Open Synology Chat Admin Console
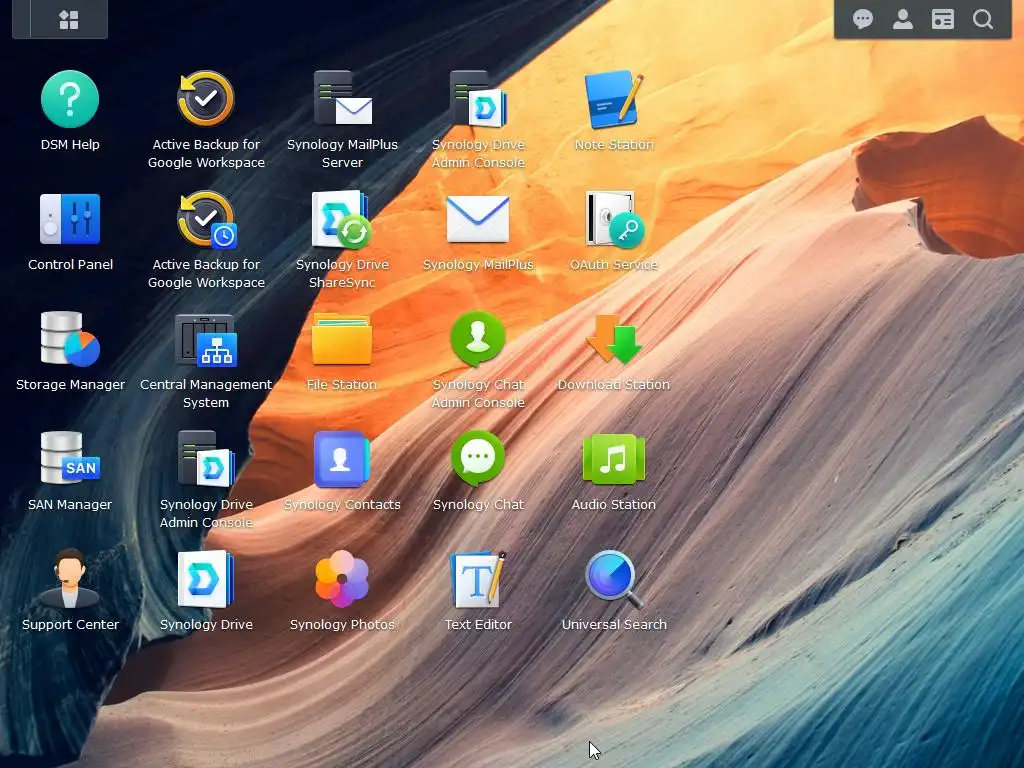The image size is (1024, 768). point(477,338)
